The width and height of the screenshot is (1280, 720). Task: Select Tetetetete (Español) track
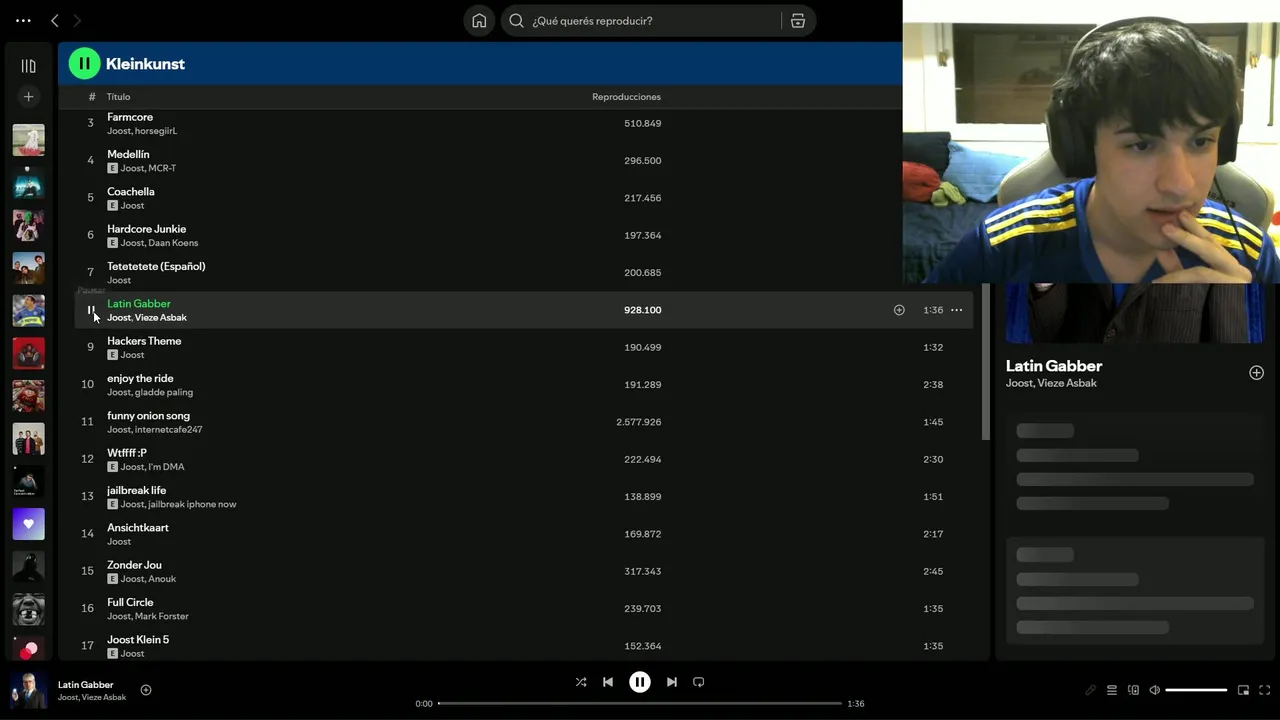coord(156,266)
